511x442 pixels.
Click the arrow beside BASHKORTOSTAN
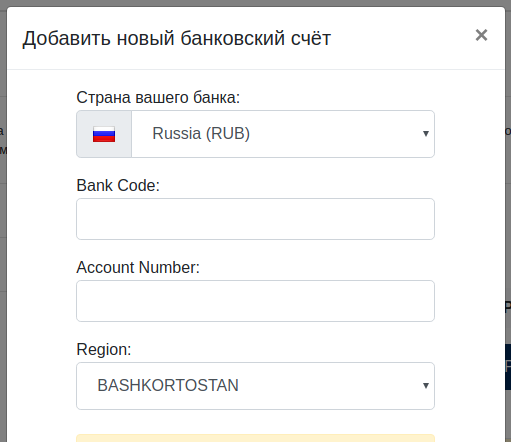coord(426,386)
